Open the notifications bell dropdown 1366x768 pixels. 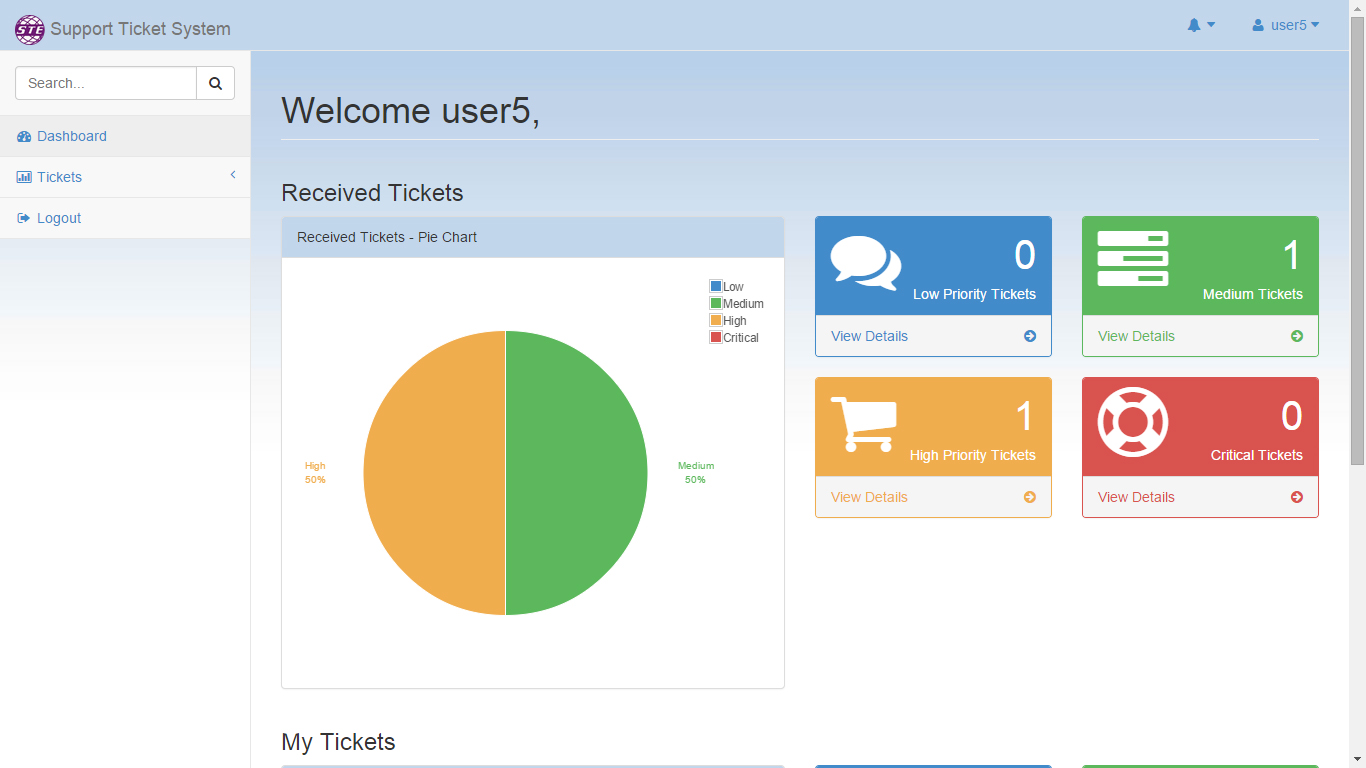coord(1201,25)
